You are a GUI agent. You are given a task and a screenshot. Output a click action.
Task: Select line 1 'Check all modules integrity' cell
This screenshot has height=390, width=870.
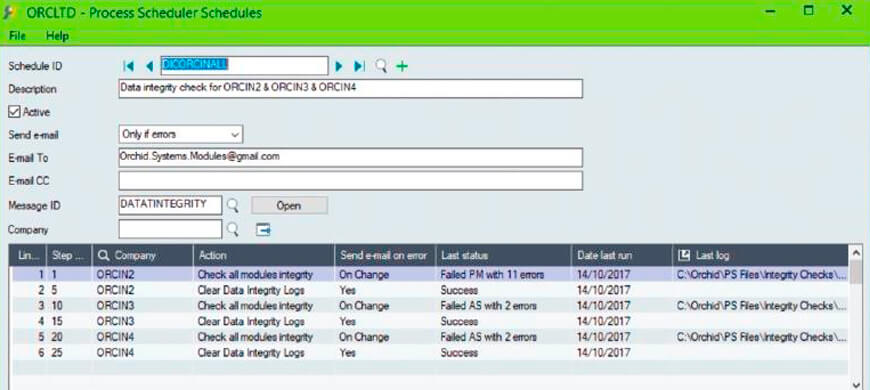pyautogui.click(x=264, y=275)
